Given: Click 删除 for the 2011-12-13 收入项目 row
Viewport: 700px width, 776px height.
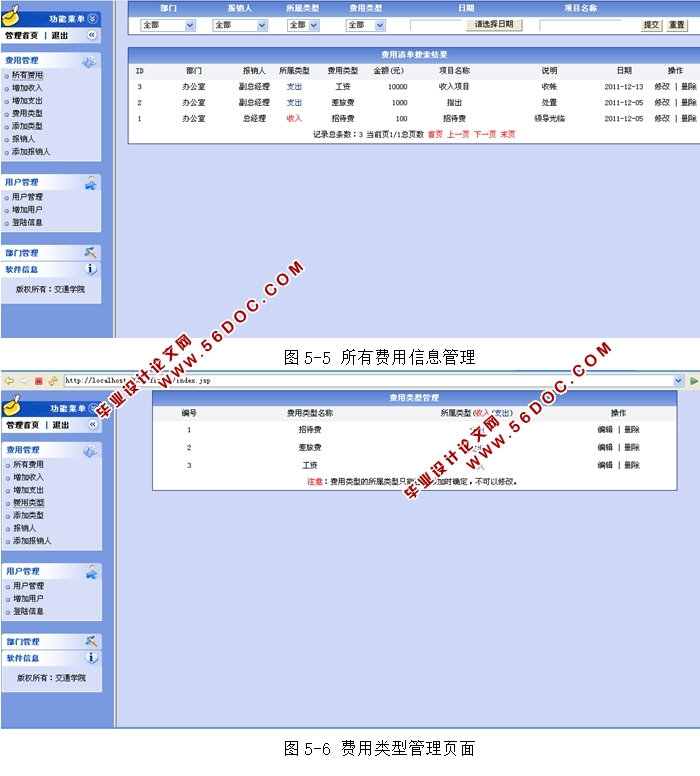Looking at the screenshot, I should tap(689, 87).
